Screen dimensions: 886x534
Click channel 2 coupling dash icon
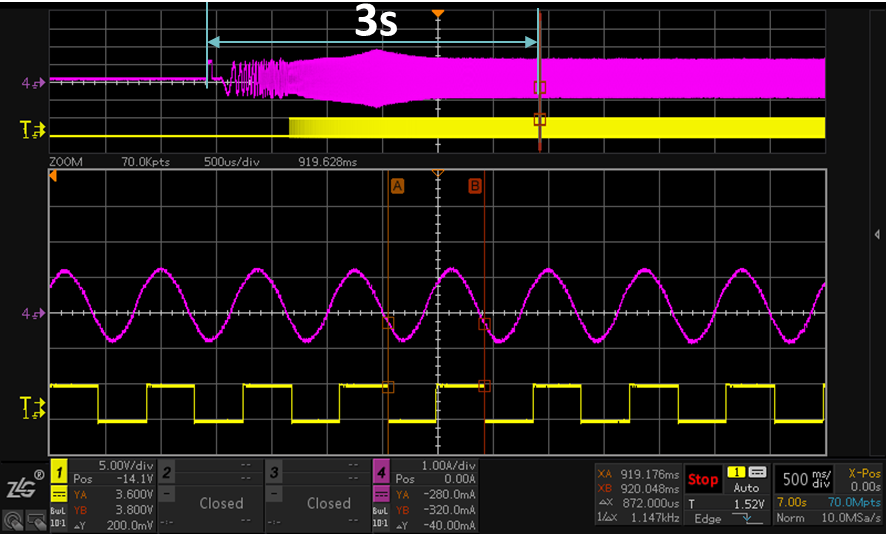click(x=166, y=494)
